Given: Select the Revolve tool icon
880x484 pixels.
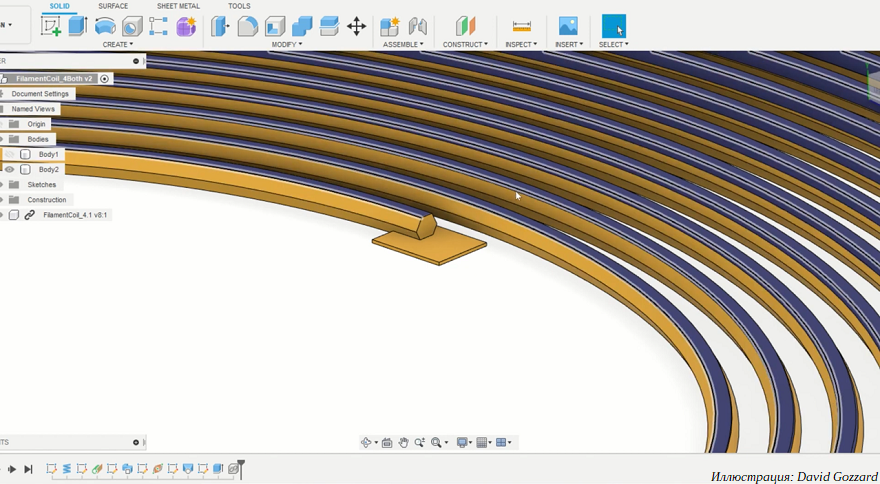Looking at the screenshot, I should 105,26.
